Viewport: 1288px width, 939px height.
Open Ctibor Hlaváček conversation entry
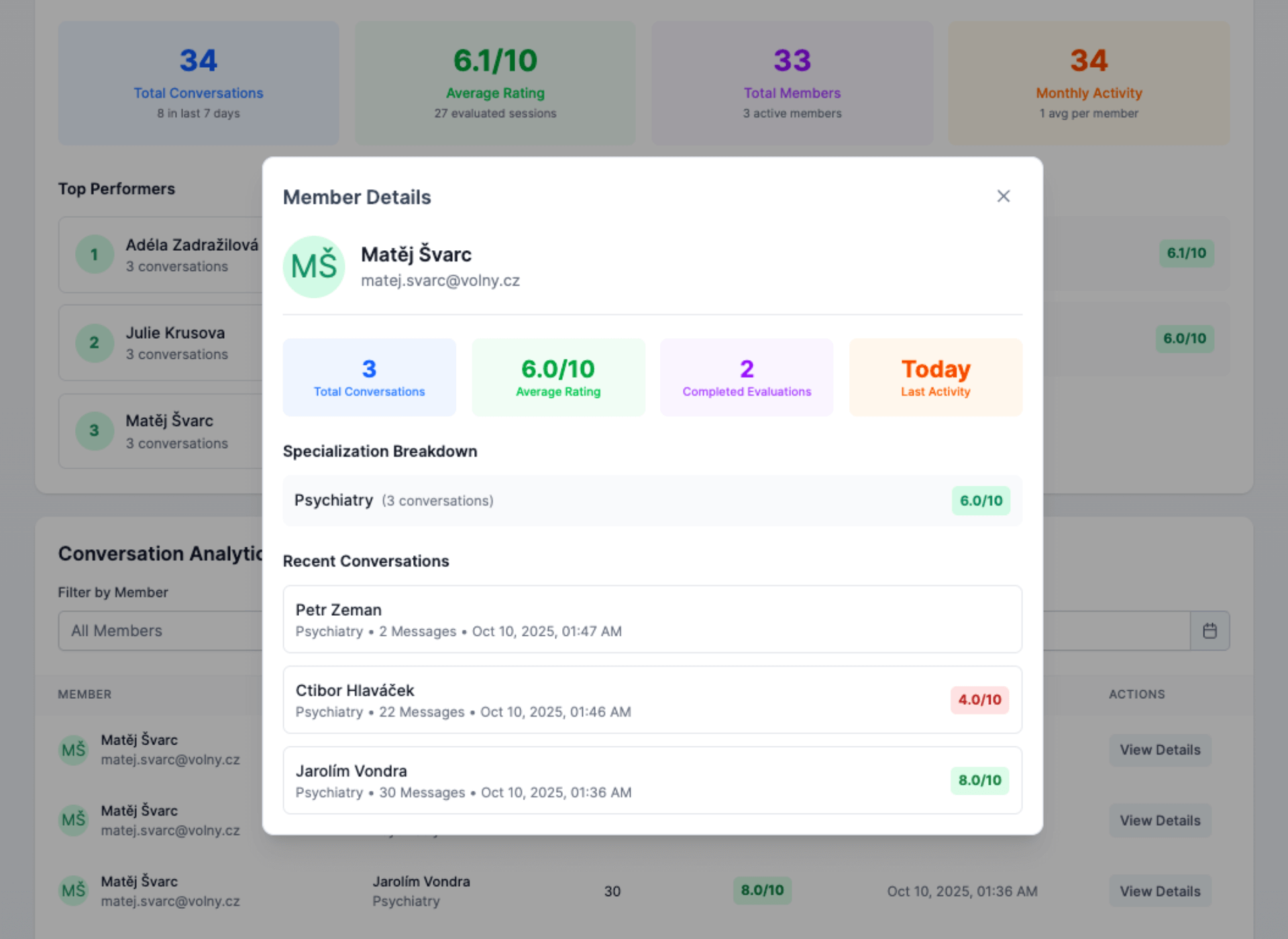[604, 700]
